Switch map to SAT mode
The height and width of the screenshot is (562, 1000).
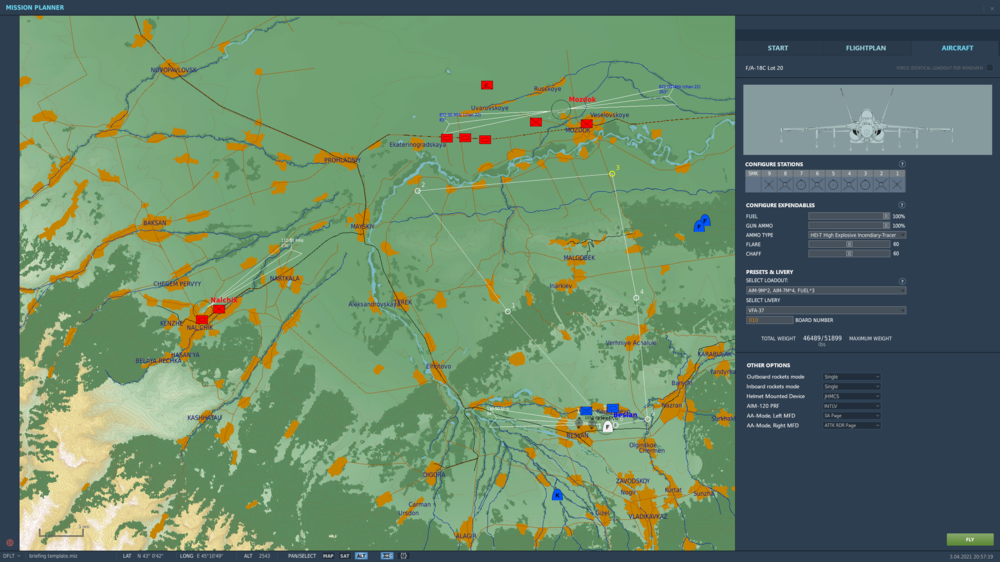[345, 555]
